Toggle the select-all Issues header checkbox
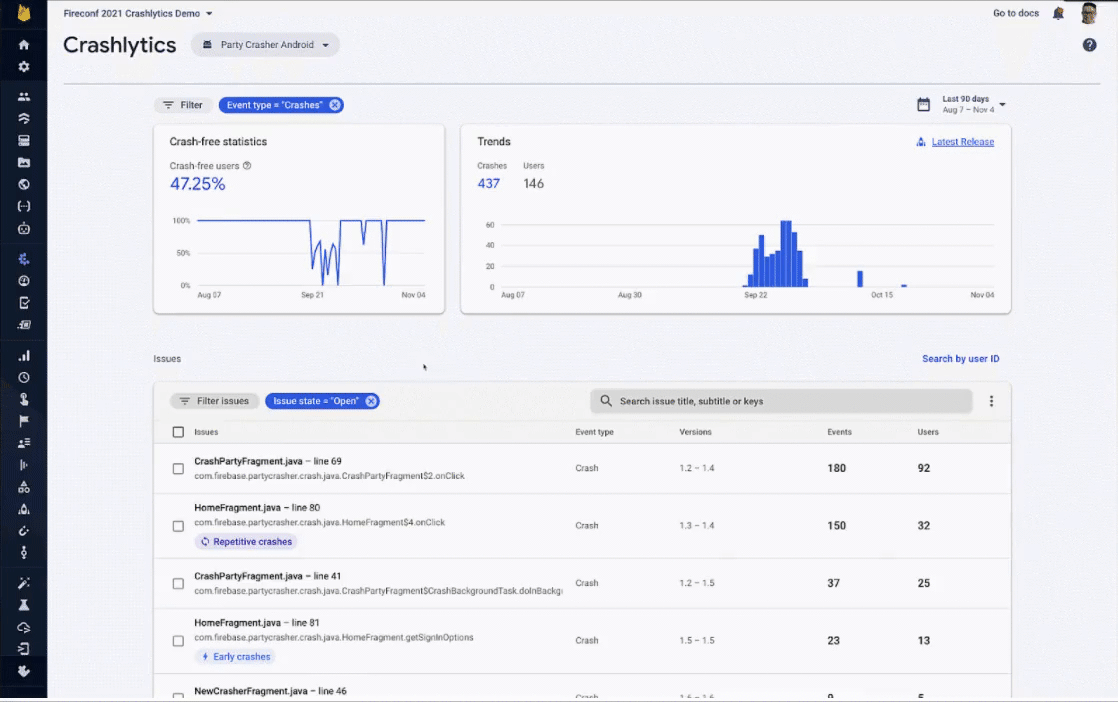The height and width of the screenshot is (702, 1118). 178,432
